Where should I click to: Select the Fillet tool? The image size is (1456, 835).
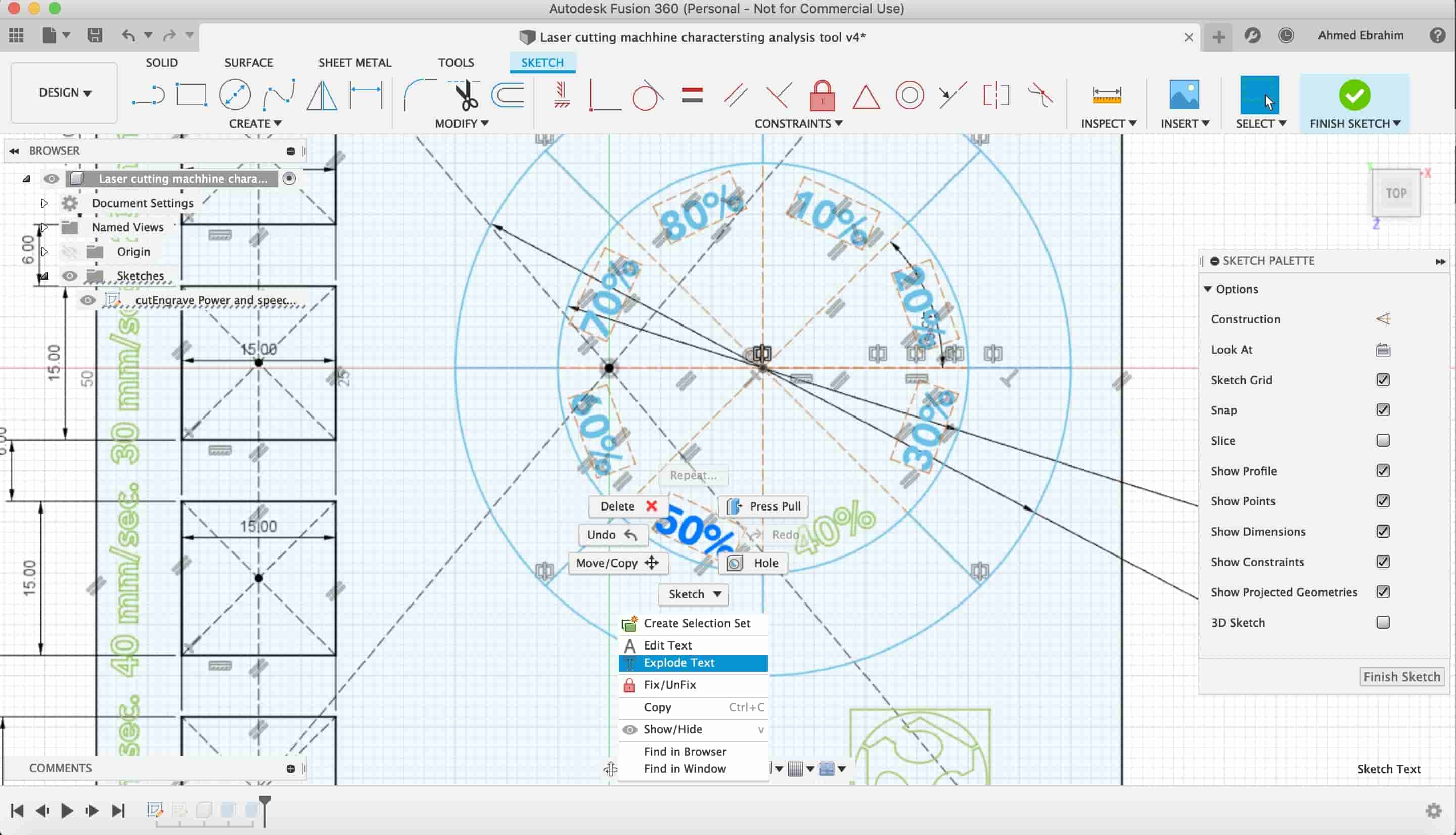(x=420, y=95)
